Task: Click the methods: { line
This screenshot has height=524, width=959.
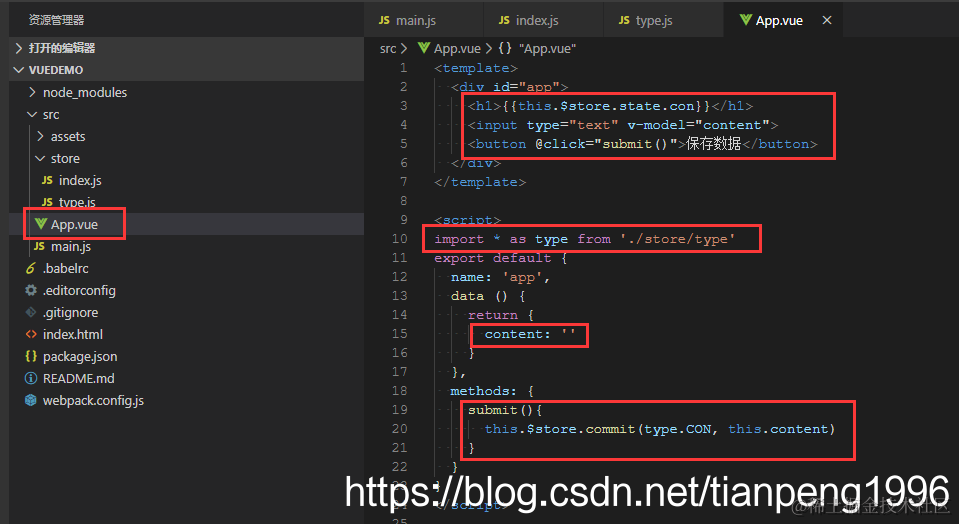Action: (492, 391)
